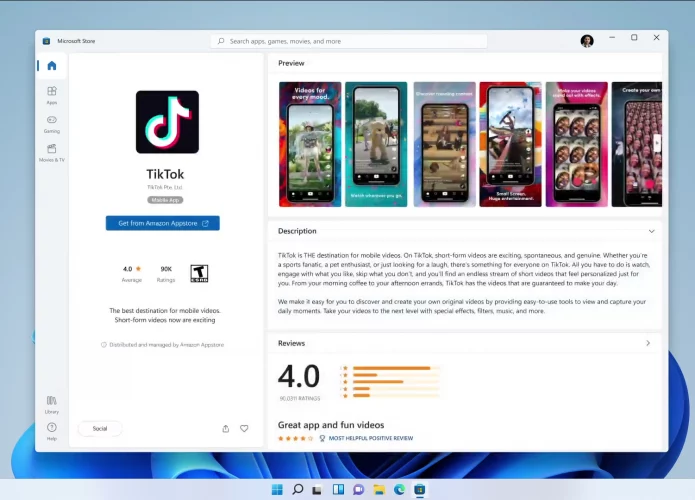Click the most helpful review badge icon

pos(322,438)
